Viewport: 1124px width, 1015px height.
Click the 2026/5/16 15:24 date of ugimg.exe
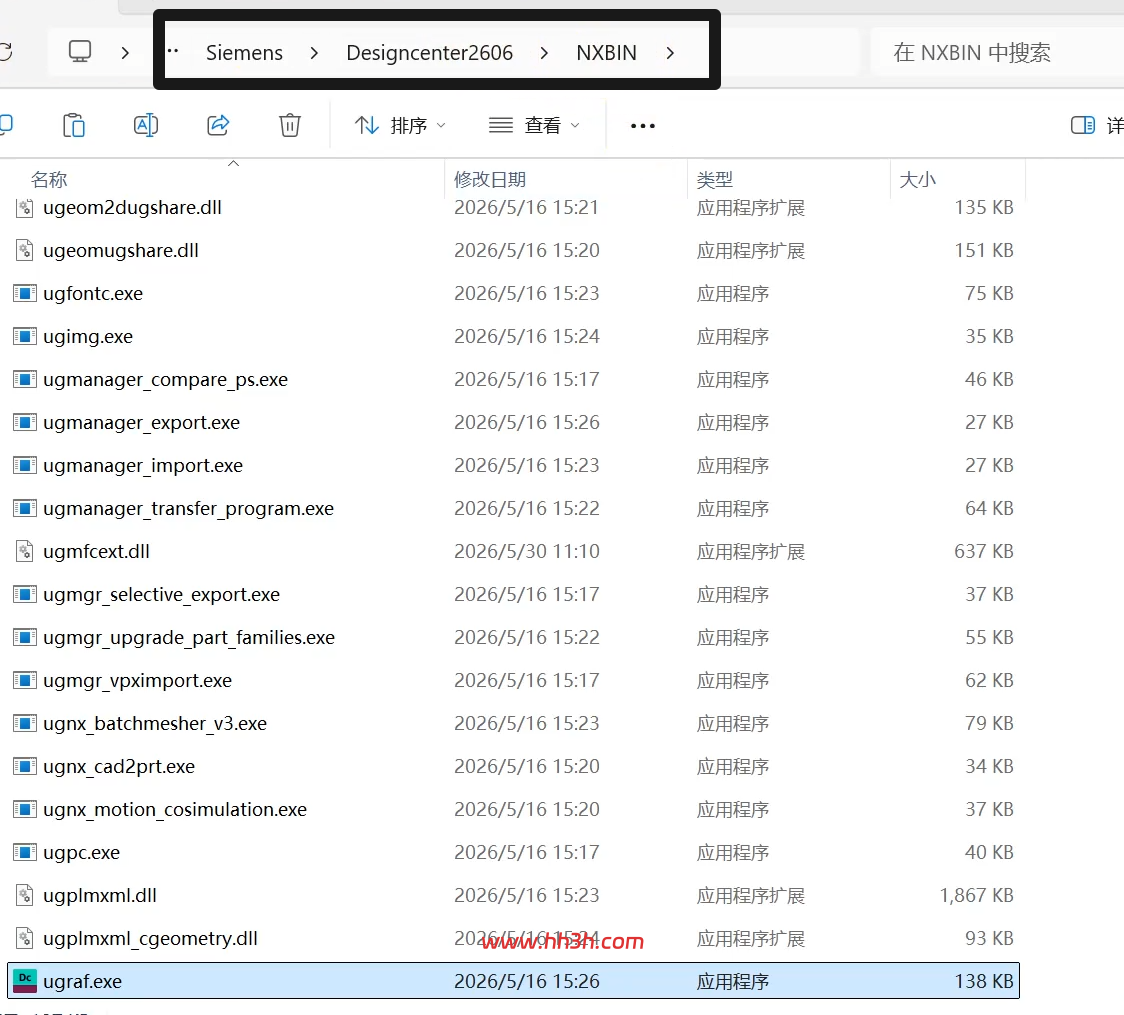click(x=527, y=336)
